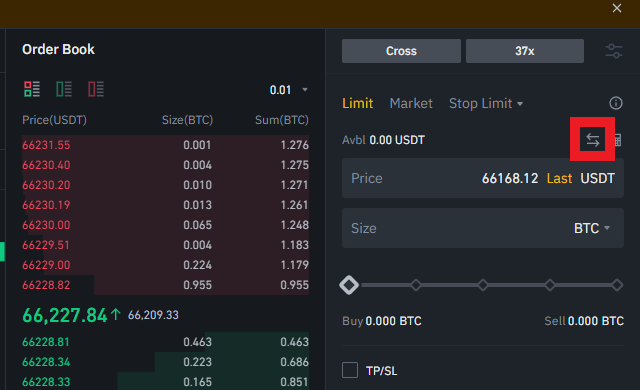
Task: Click the Order Book heading
Action: click(x=58, y=49)
